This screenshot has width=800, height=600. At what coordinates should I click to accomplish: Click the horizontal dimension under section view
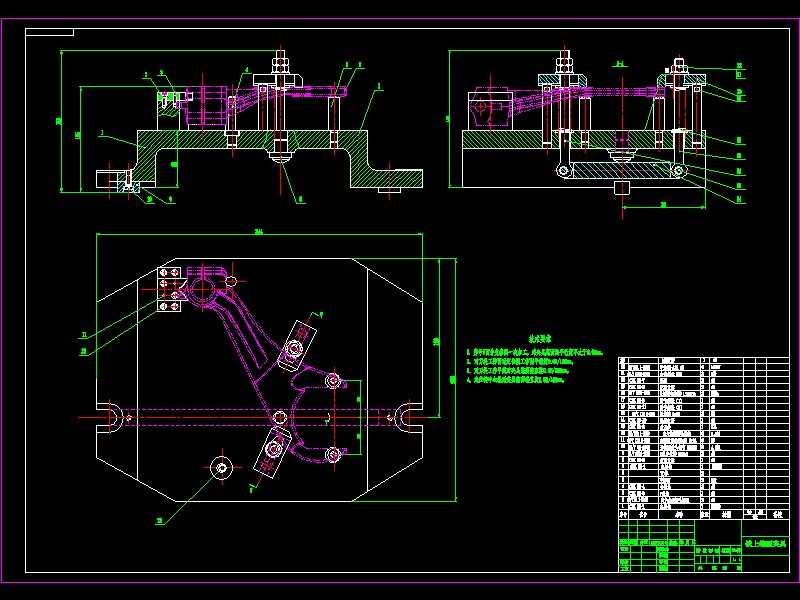point(663,206)
